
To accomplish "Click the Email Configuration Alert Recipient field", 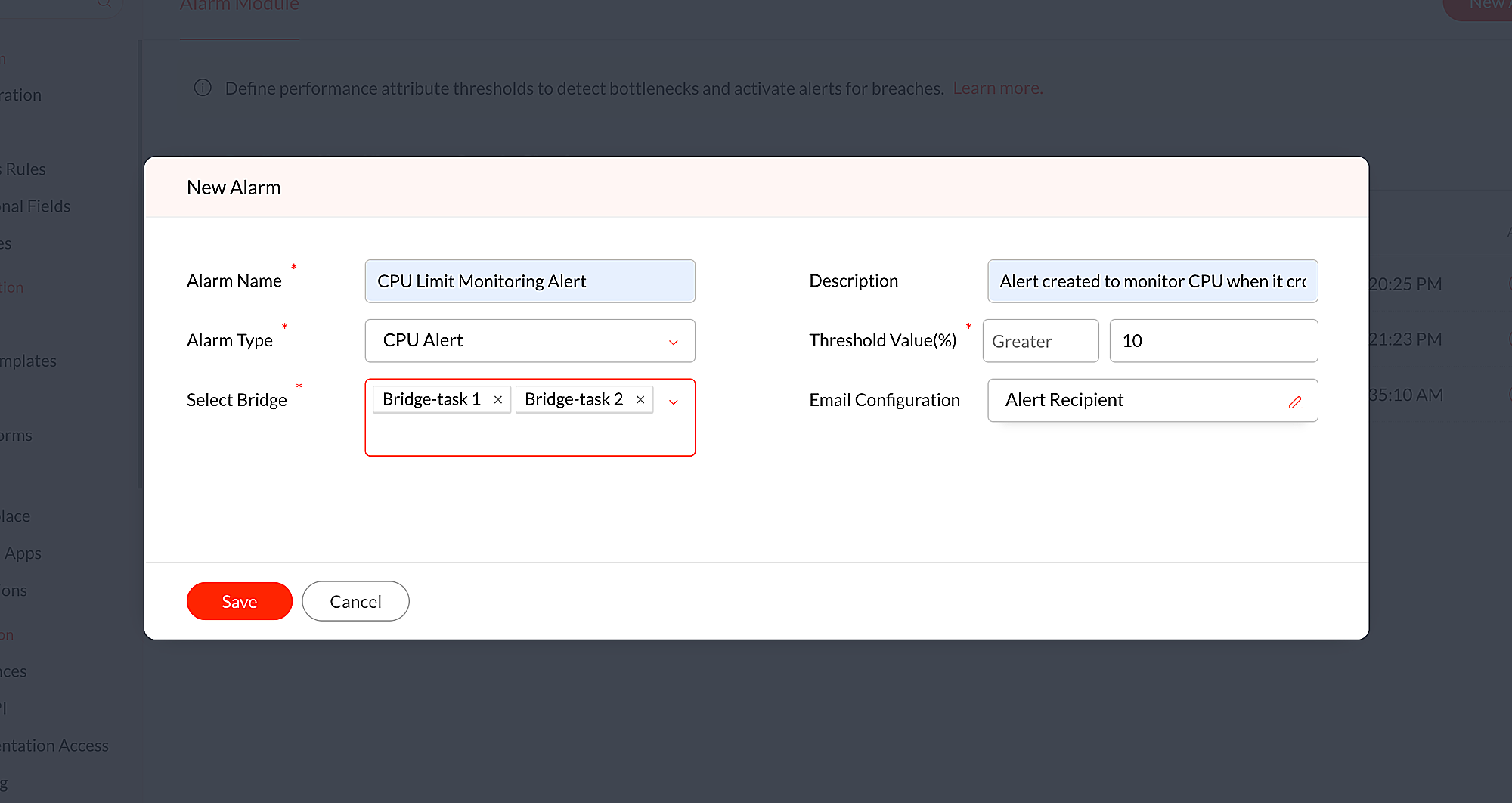I will point(1134,400).
